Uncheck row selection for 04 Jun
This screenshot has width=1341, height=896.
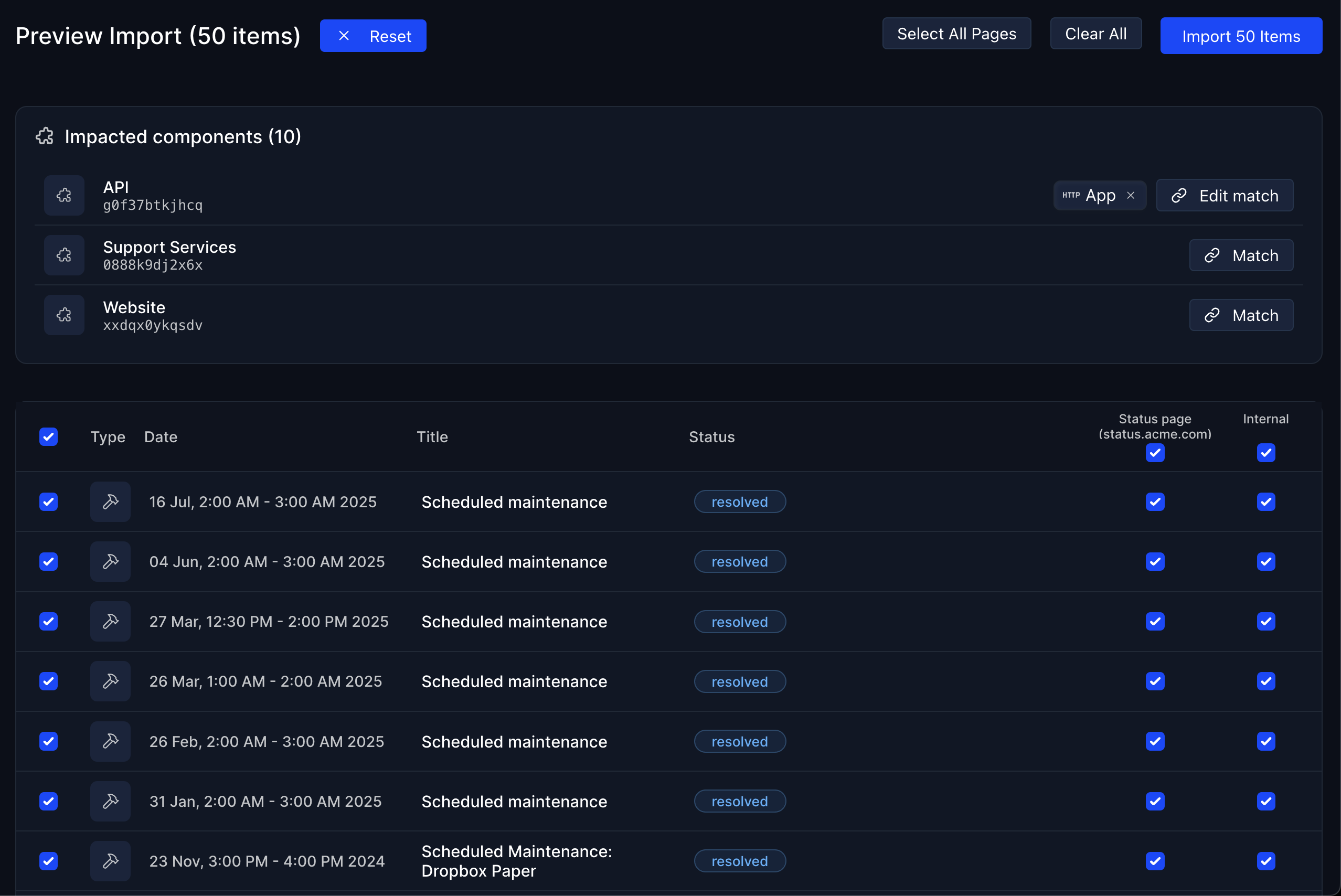tap(49, 562)
